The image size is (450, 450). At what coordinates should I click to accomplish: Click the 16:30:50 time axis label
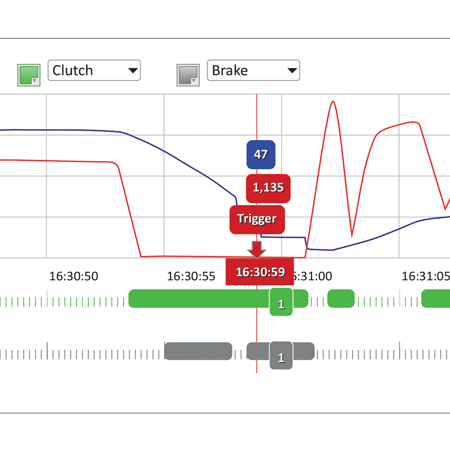click(74, 276)
